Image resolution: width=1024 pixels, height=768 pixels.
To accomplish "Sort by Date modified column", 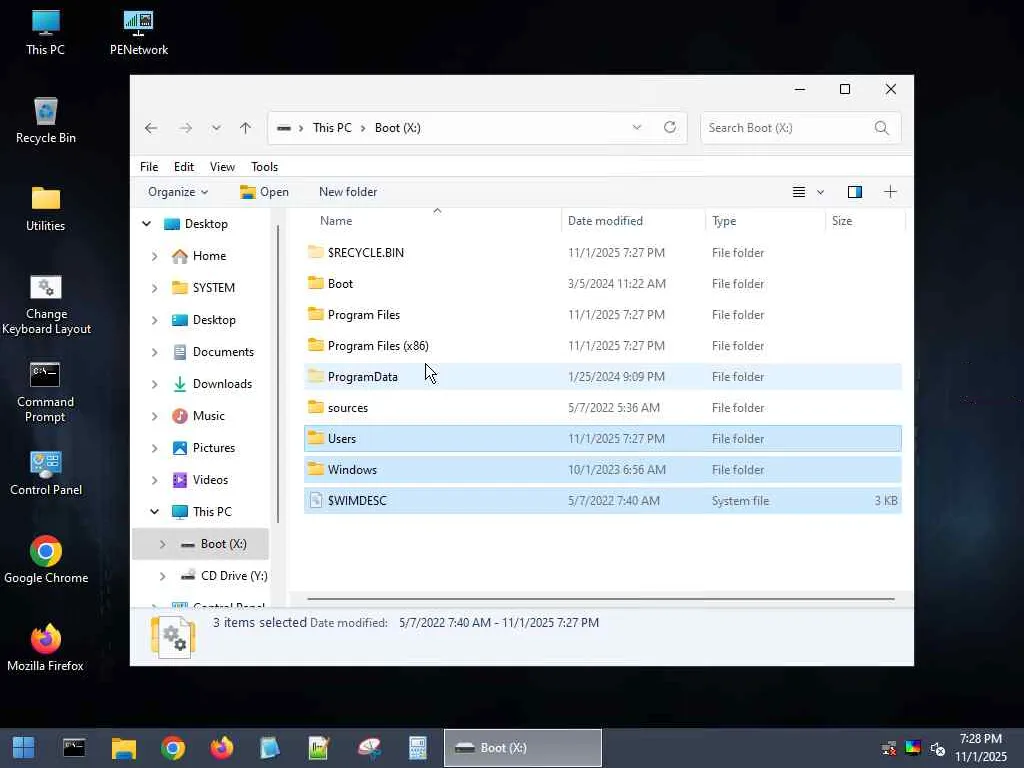I will pos(633,221).
